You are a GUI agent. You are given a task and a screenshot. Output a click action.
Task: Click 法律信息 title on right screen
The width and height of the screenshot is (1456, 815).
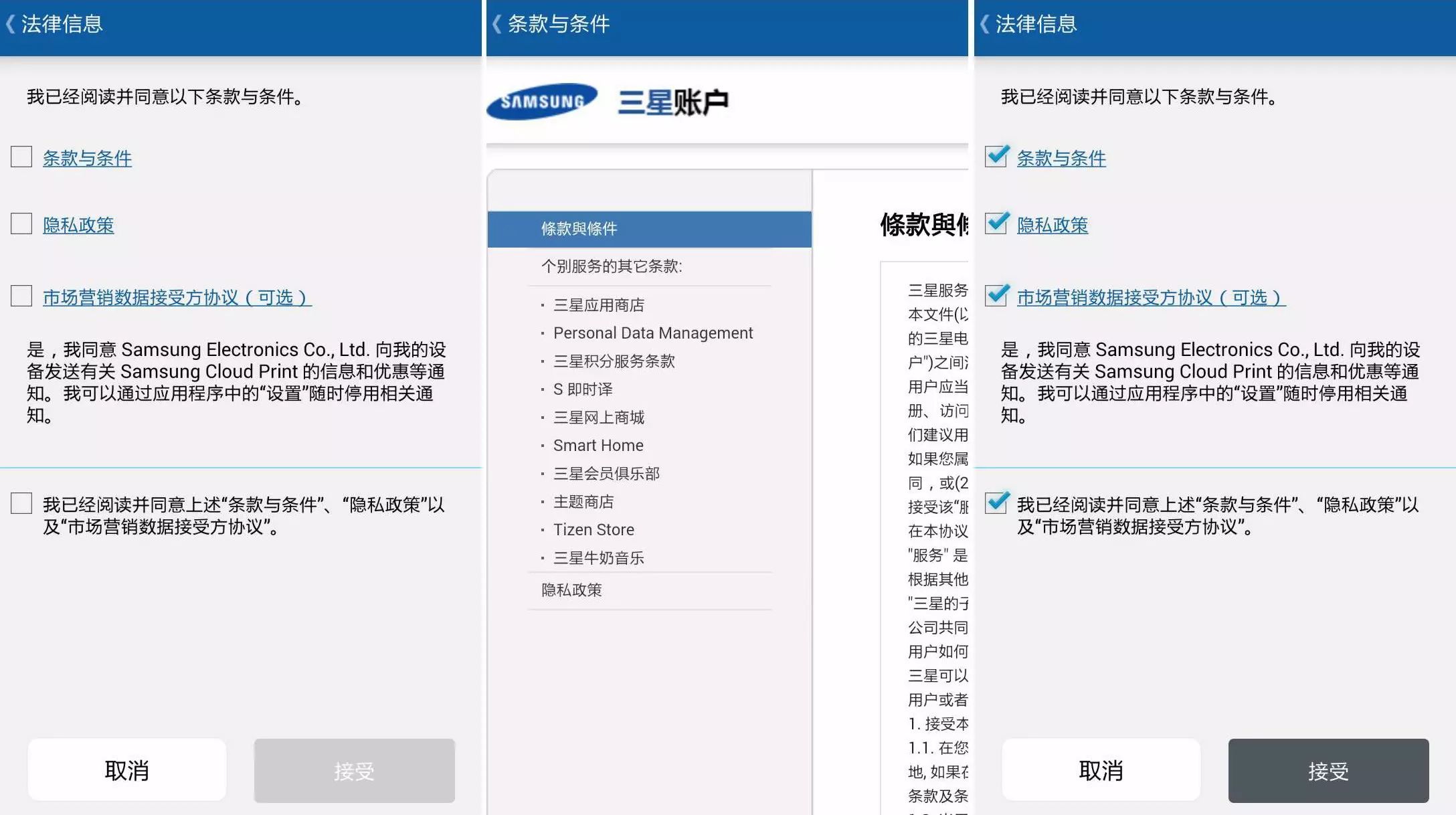click(1036, 24)
